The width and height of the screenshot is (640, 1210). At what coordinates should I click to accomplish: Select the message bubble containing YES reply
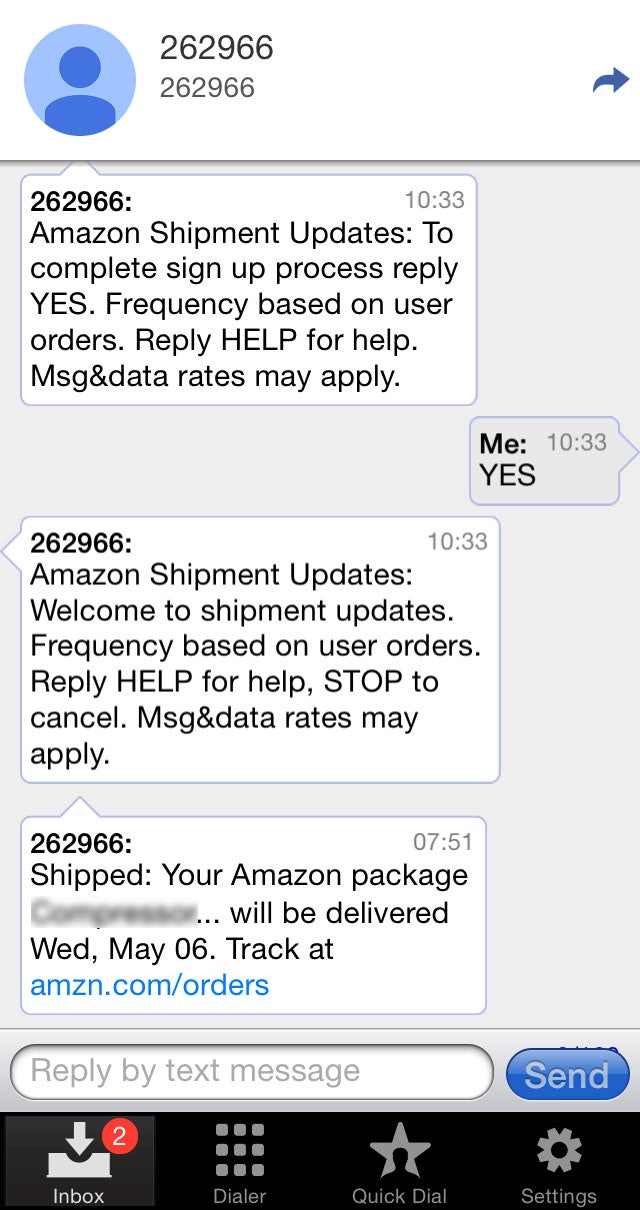(545, 460)
